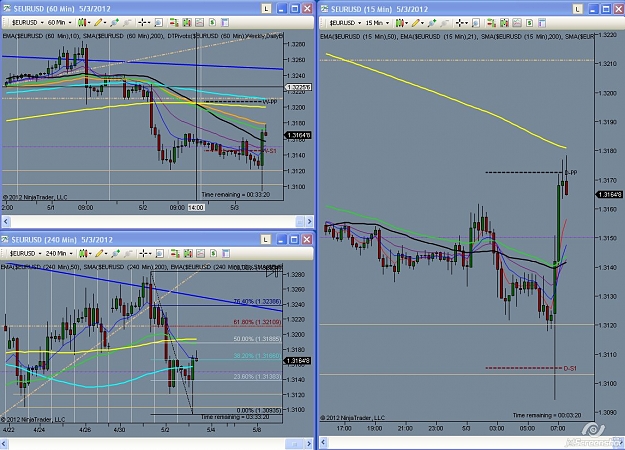625x450 pixels.
Task: Open 240 Min interval dropdown
Action: [59, 253]
